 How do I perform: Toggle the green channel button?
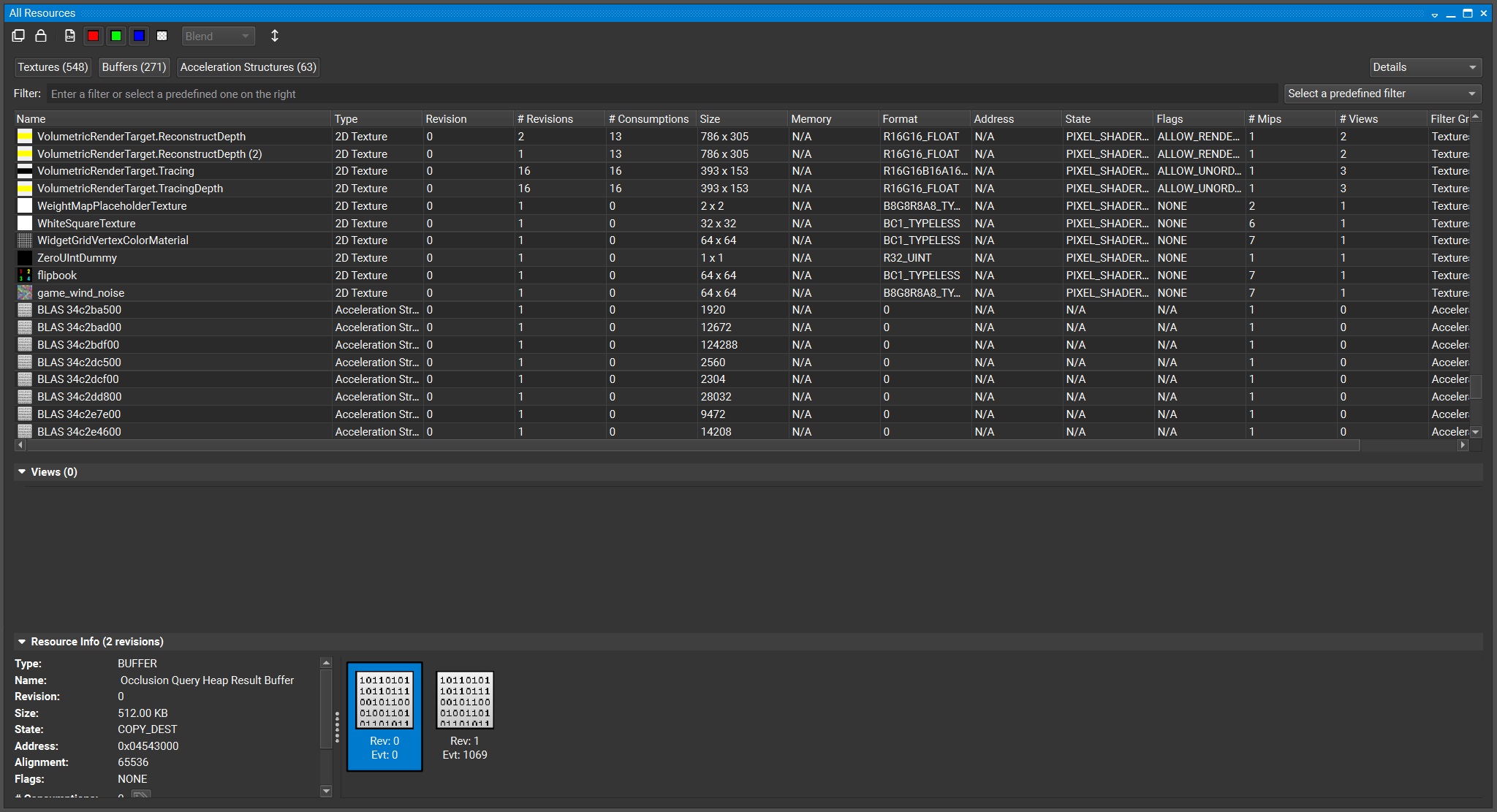(116, 36)
